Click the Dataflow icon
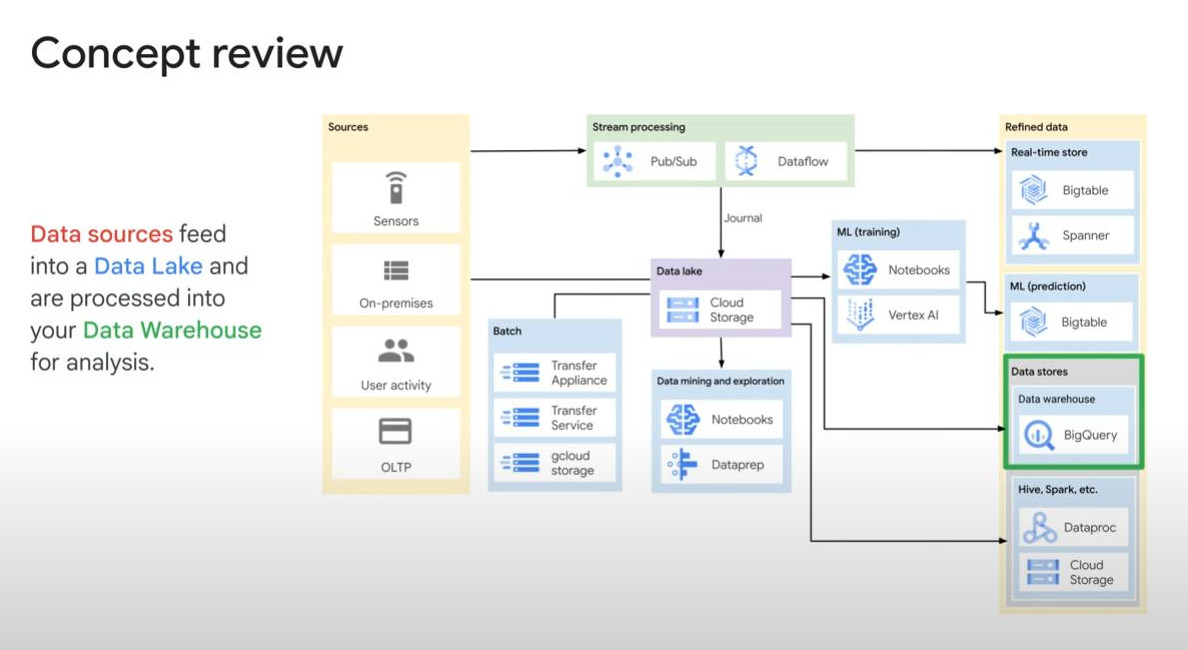 [x=746, y=161]
